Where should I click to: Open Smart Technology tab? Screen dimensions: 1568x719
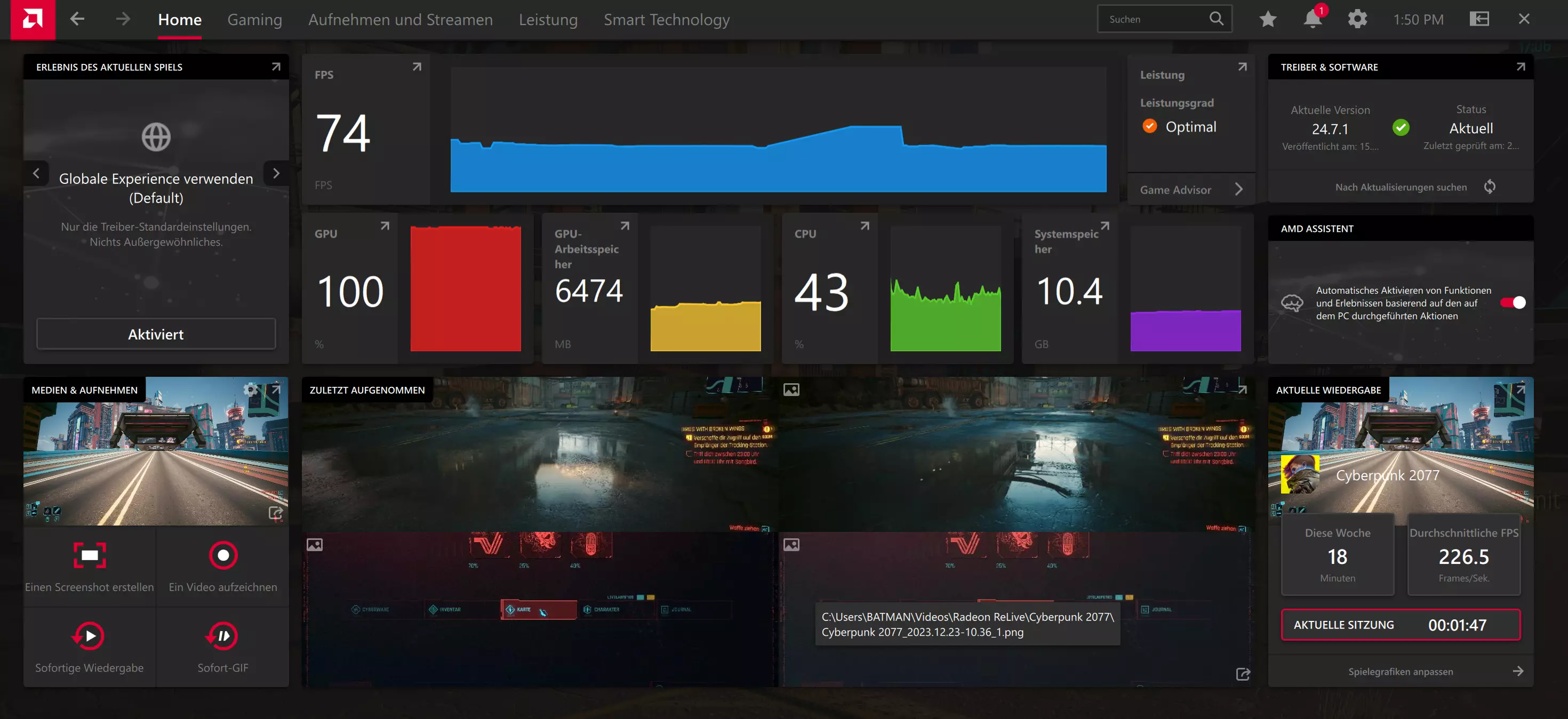pyautogui.click(x=667, y=20)
